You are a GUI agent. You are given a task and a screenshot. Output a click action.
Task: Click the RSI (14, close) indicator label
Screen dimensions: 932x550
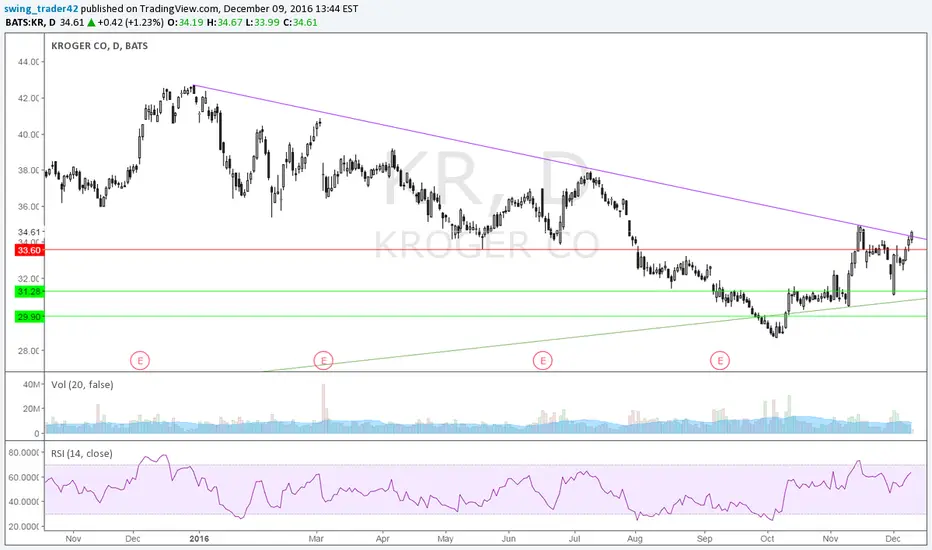pos(81,454)
